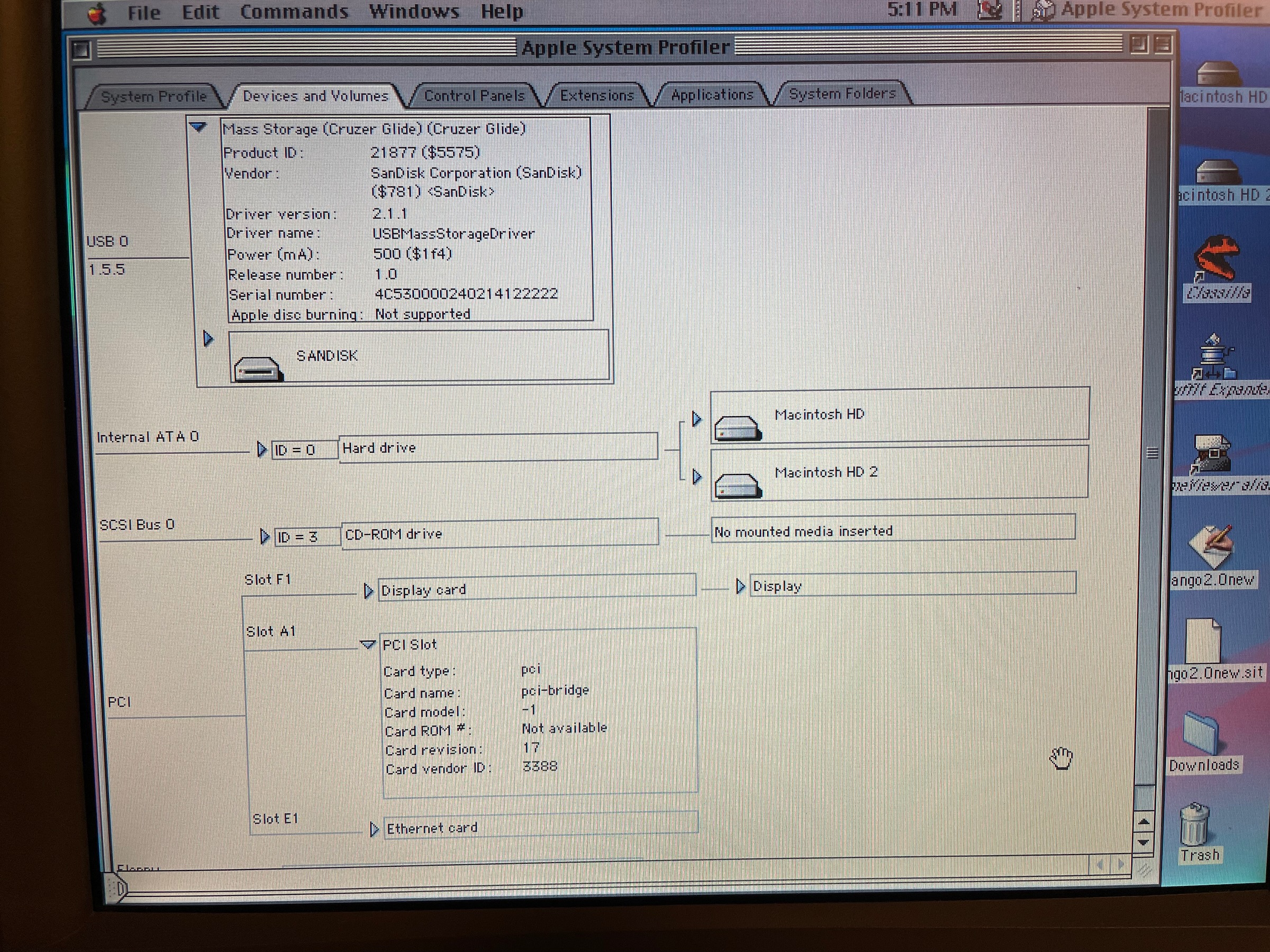The height and width of the screenshot is (952, 1270).
Task: Select the .sit archive file icon on desktop
Action: [x=1202, y=640]
